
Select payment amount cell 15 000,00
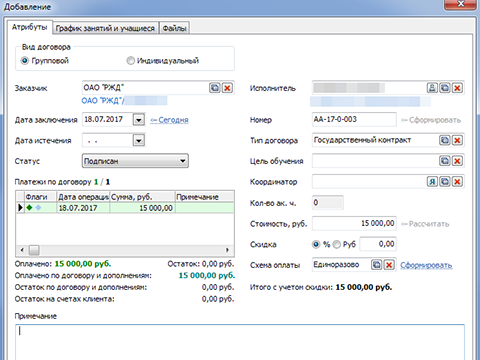pyautogui.click(x=142, y=208)
